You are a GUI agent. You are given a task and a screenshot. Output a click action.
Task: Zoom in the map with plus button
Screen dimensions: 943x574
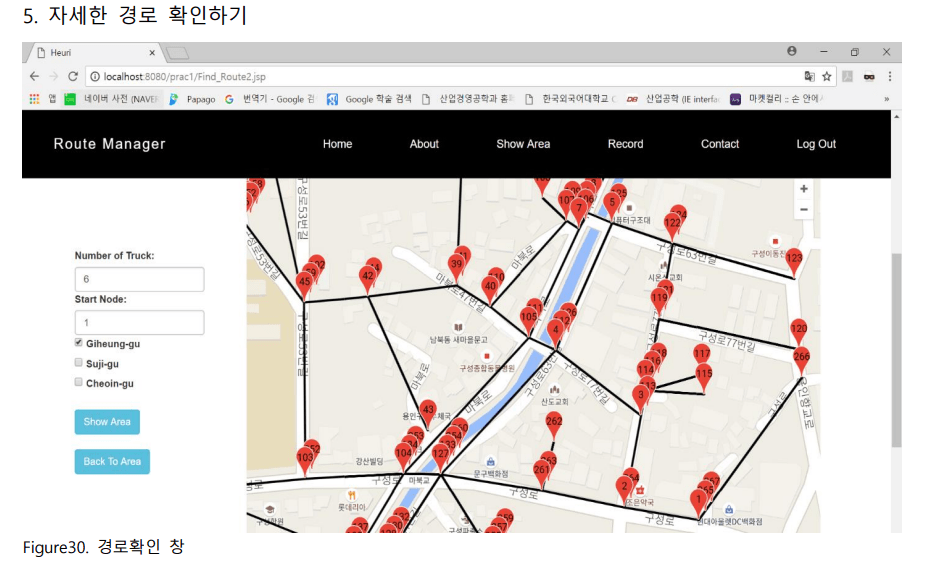(x=804, y=189)
